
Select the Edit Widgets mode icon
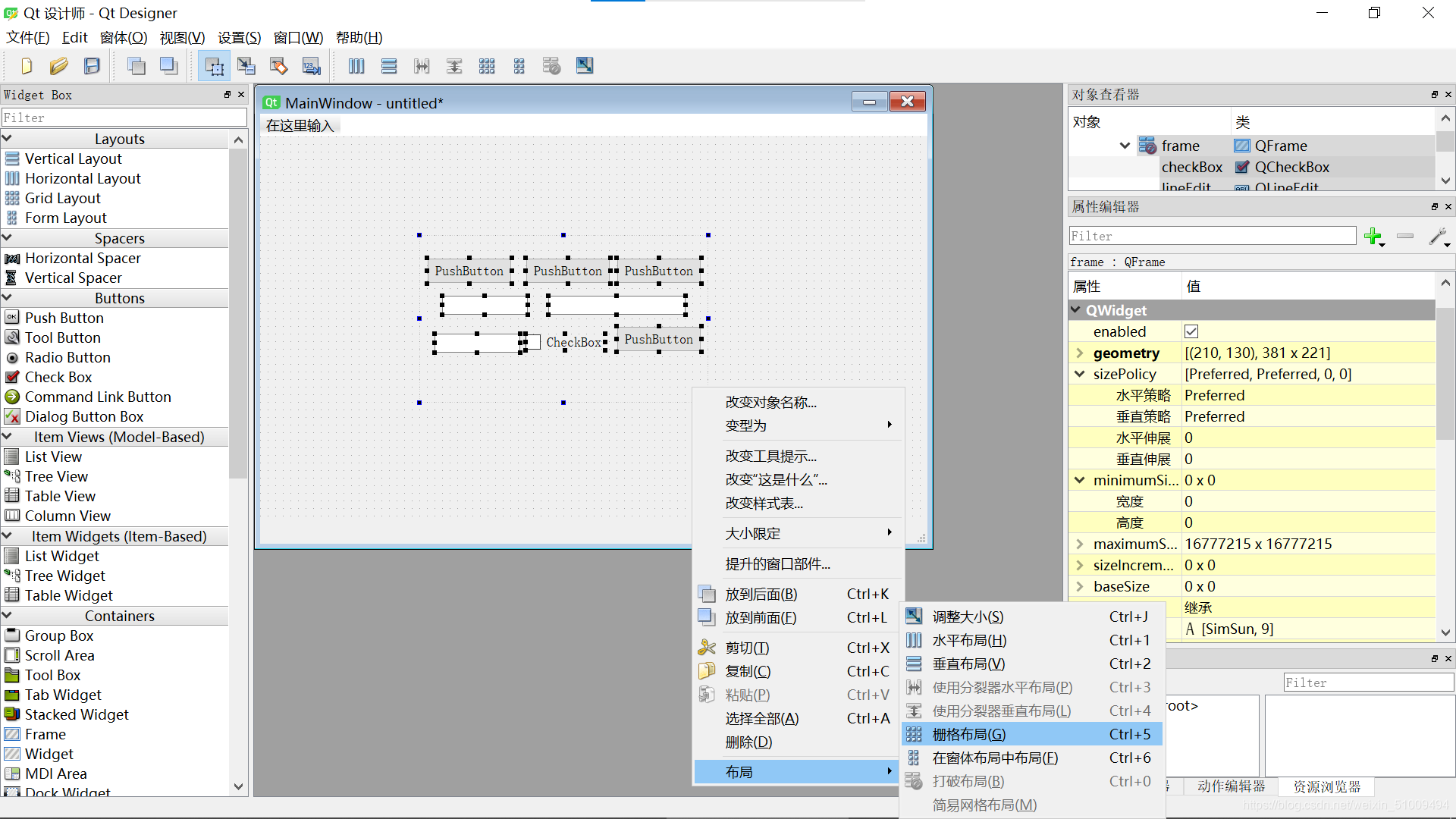pyautogui.click(x=215, y=66)
